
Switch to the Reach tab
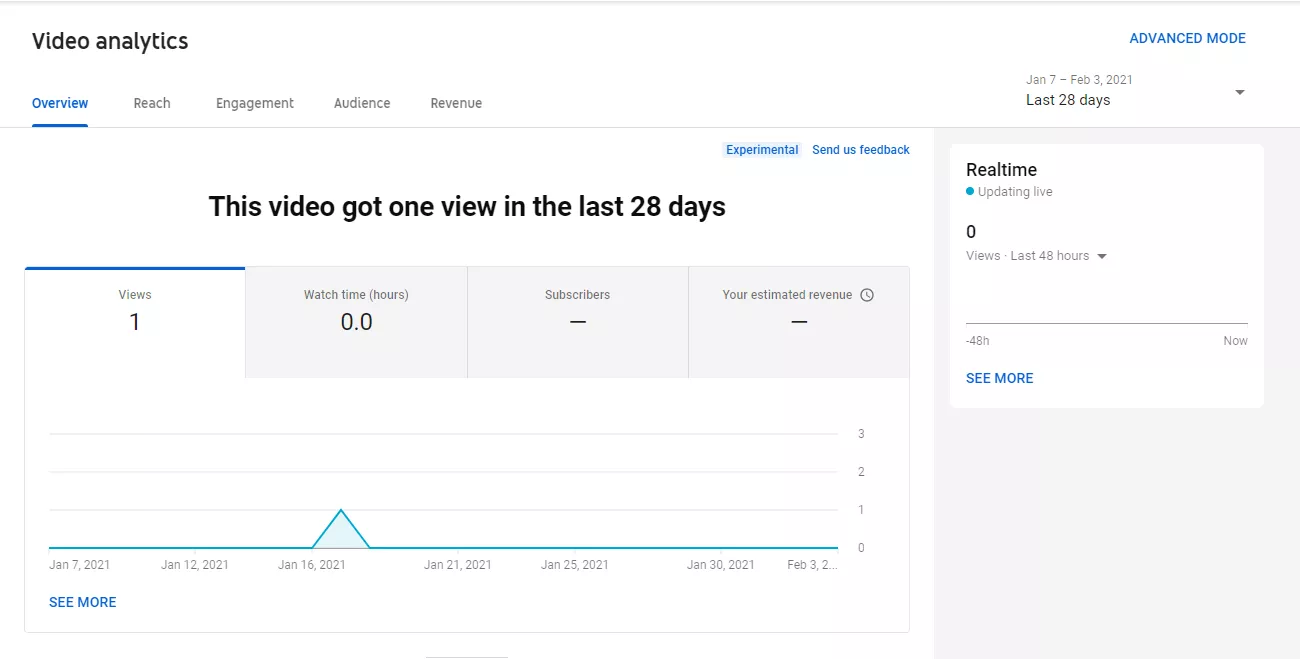(152, 103)
